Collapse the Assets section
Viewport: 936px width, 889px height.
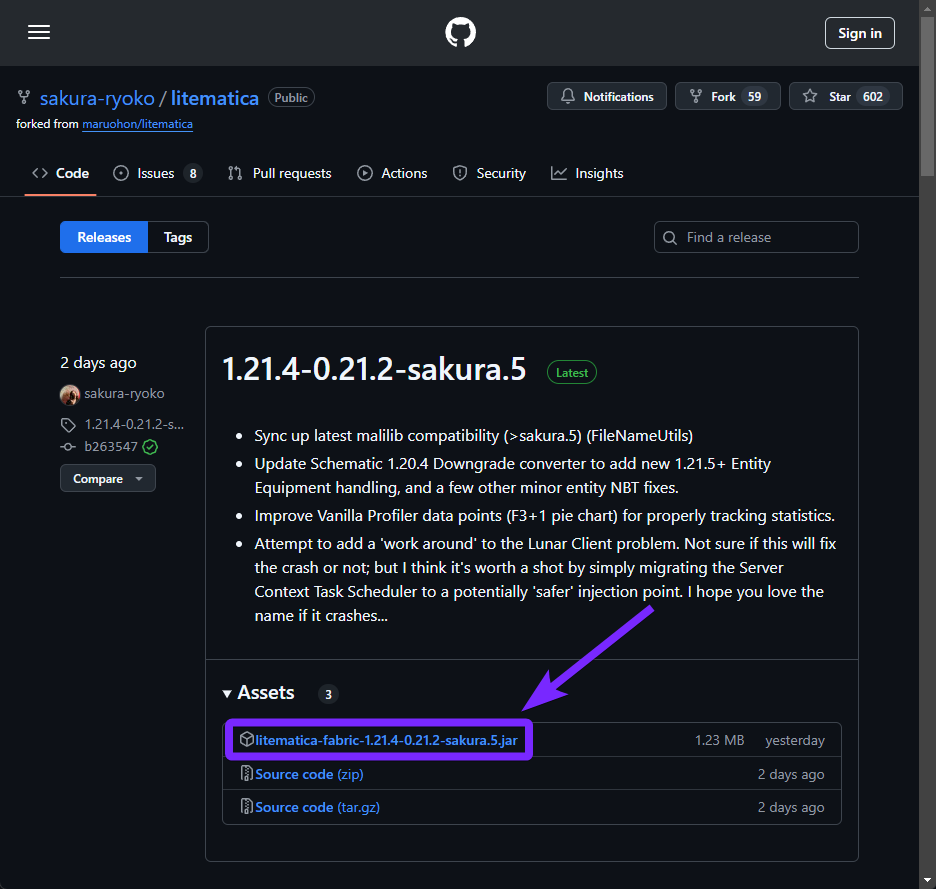pyautogui.click(x=227, y=693)
